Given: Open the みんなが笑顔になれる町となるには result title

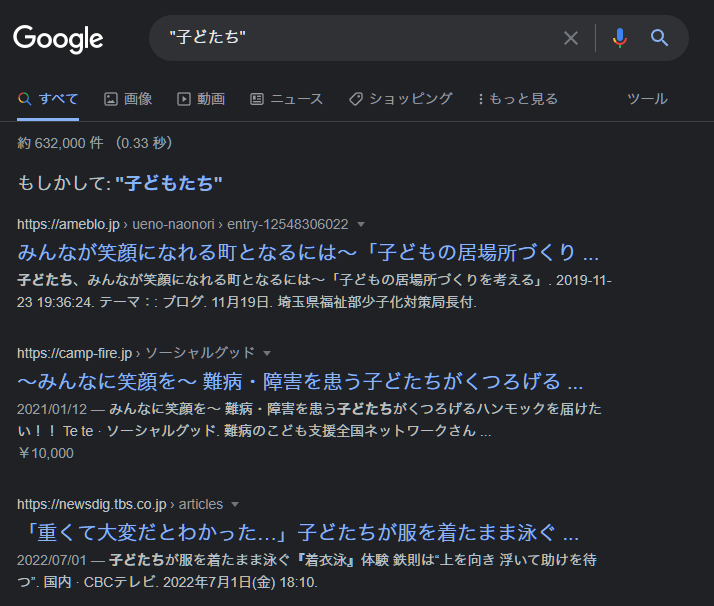Looking at the screenshot, I should click(308, 252).
